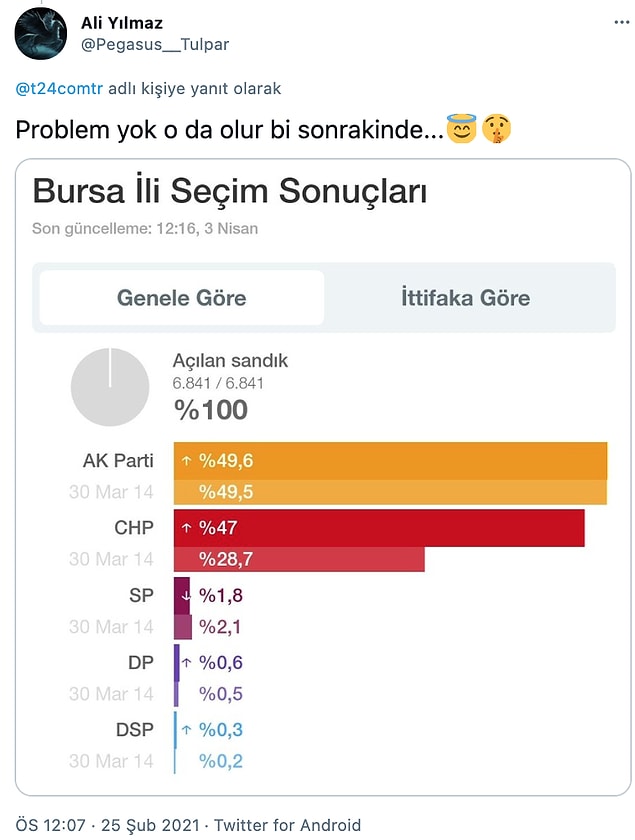Click the Ali Yılmaz display name

(122, 23)
